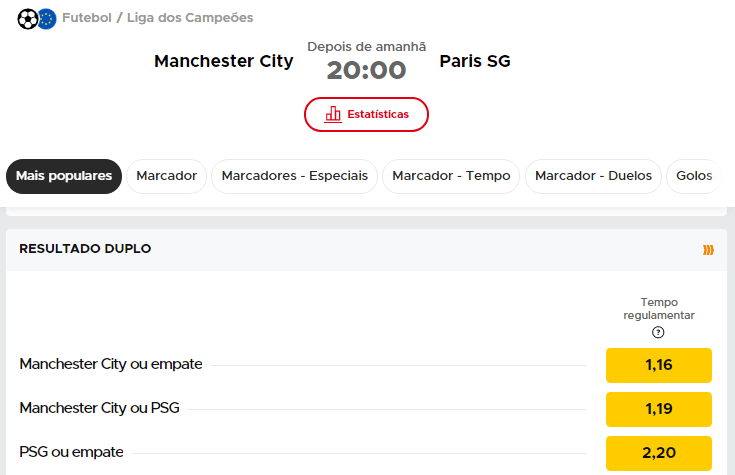
Task: Choose the 2,20 odds button
Action: 658,453
